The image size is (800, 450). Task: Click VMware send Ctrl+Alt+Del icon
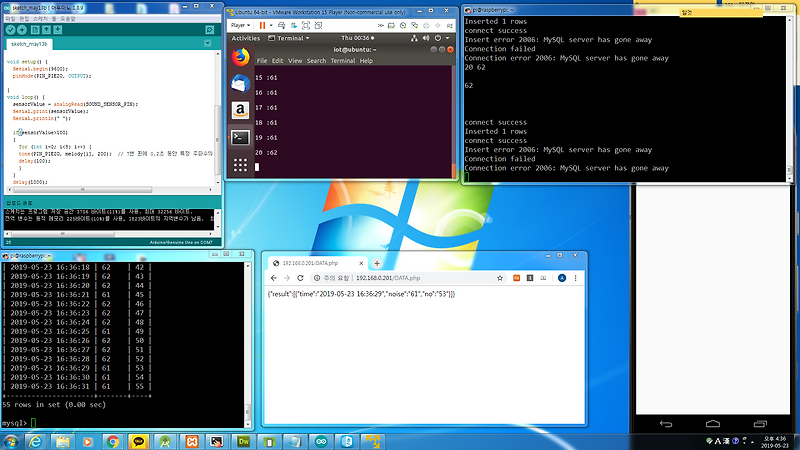pyautogui.click(x=281, y=25)
